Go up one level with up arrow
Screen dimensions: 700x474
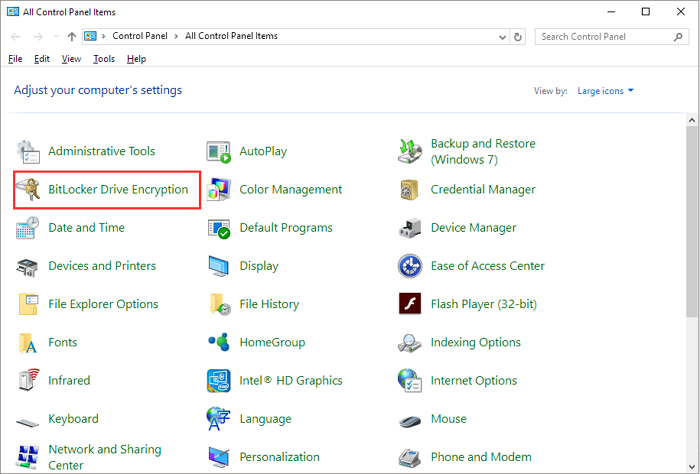(x=72, y=36)
